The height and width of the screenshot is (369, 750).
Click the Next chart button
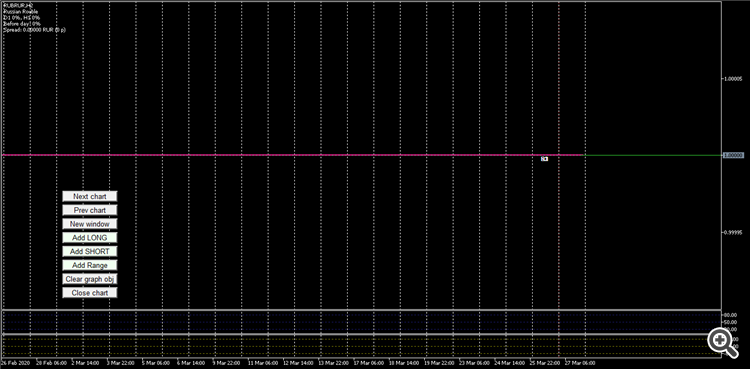coord(89,196)
